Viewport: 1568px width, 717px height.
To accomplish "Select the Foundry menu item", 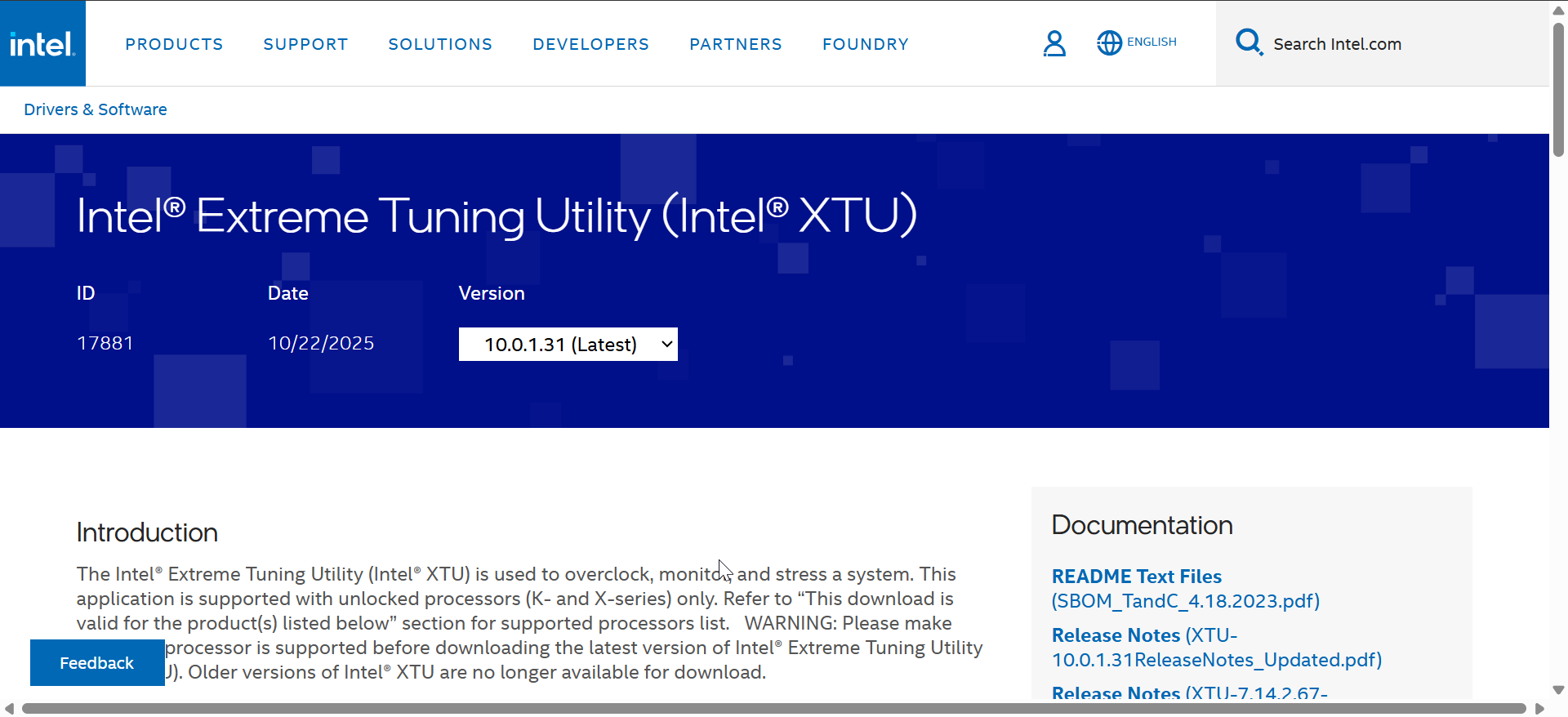I will [x=865, y=44].
